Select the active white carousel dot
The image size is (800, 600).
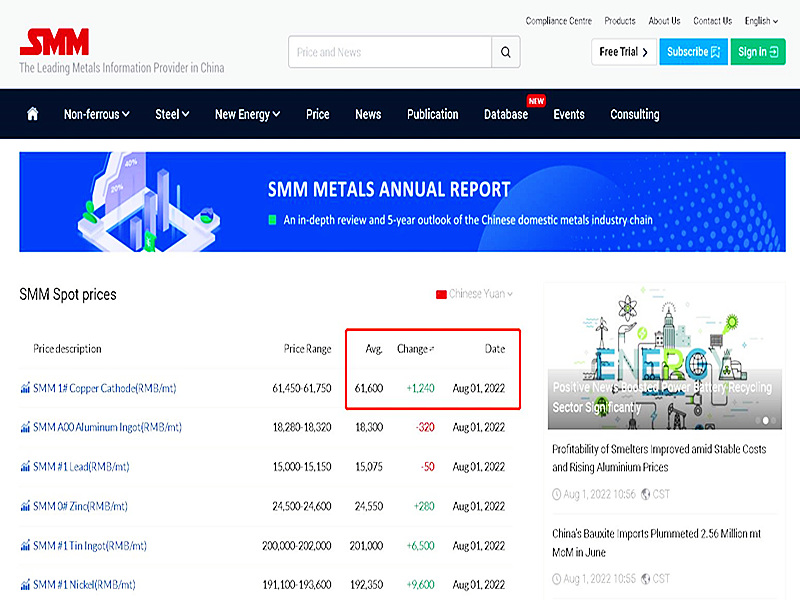[x=765, y=420]
